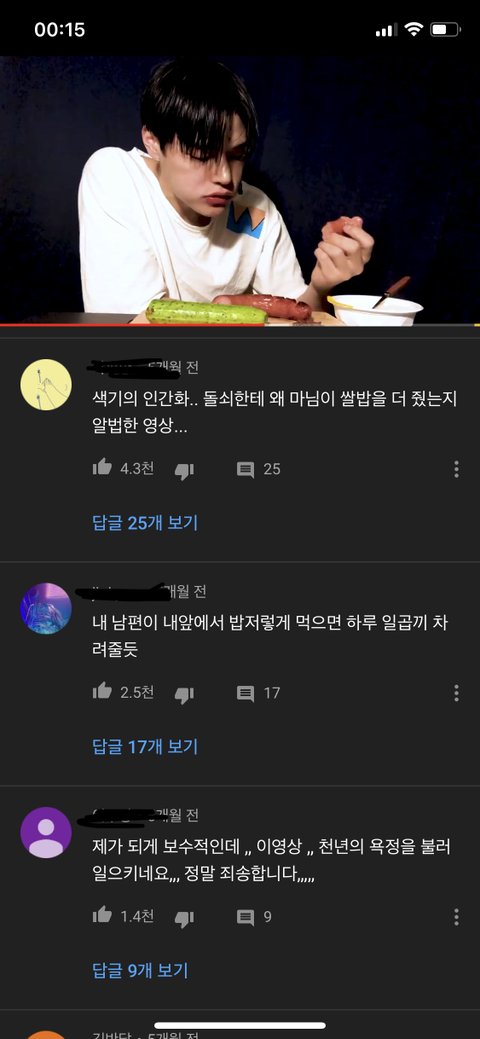The image size is (480, 1039).
Task: Open the yellow hand-drawn commenter avatar
Action: coord(46,385)
